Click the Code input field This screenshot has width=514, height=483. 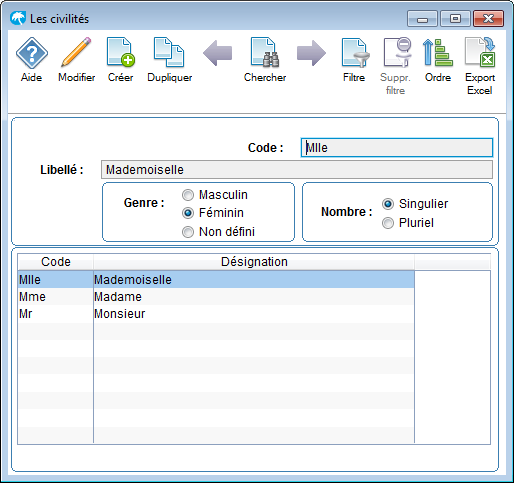tap(397, 148)
